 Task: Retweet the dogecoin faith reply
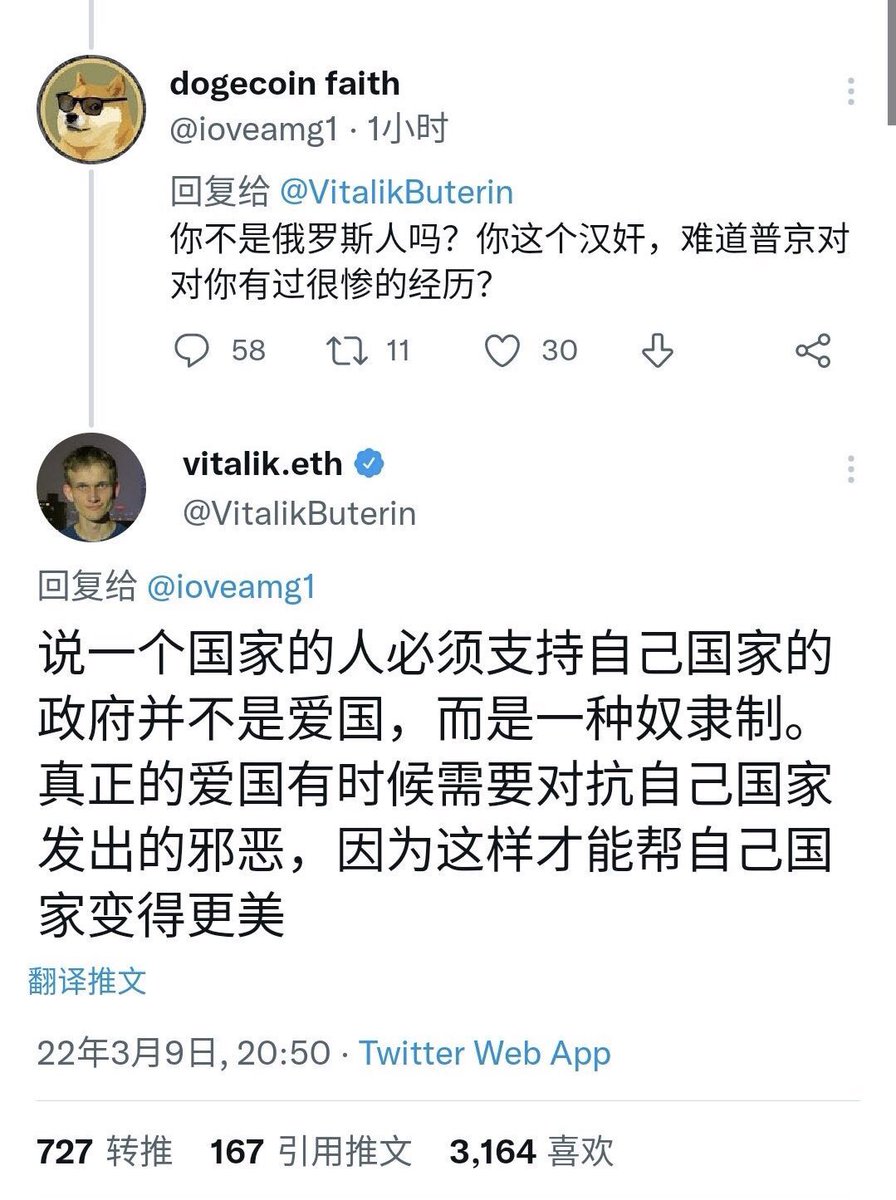point(347,350)
